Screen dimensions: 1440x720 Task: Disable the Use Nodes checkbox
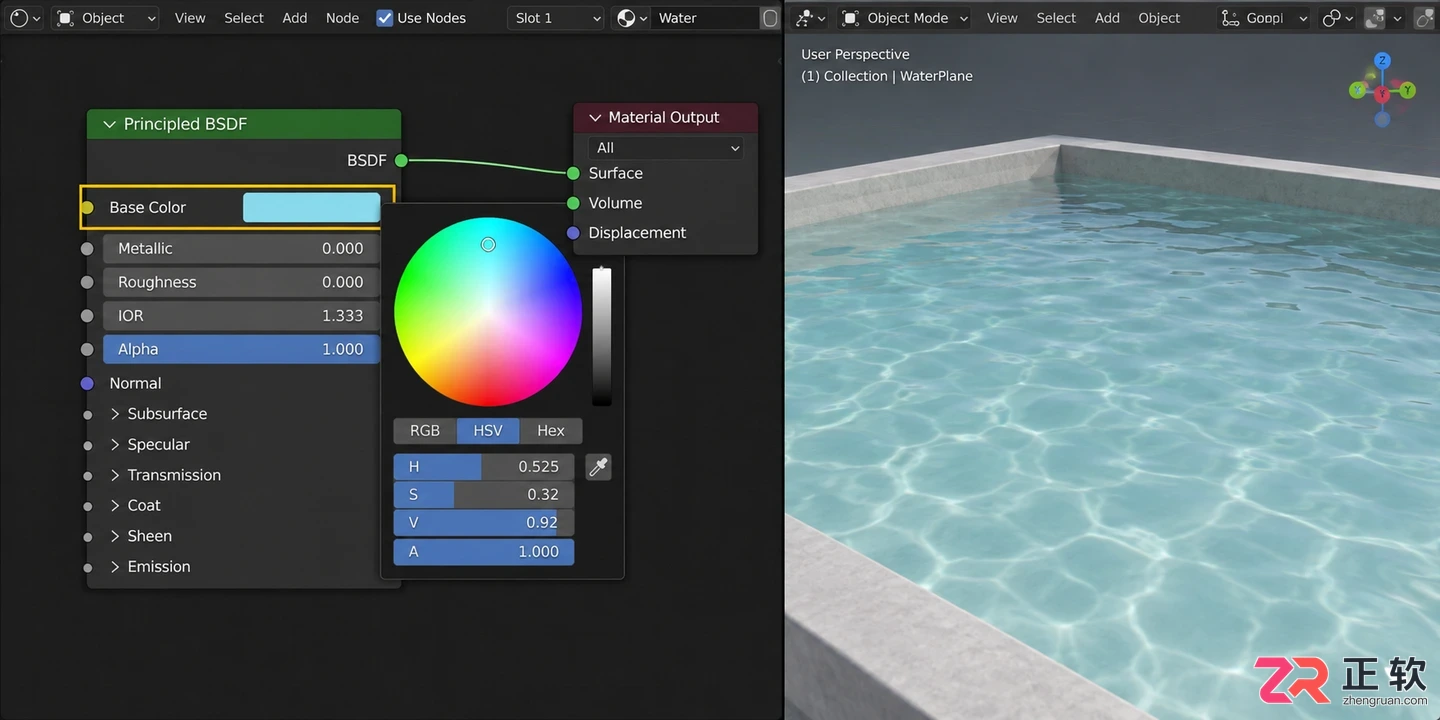coord(385,18)
